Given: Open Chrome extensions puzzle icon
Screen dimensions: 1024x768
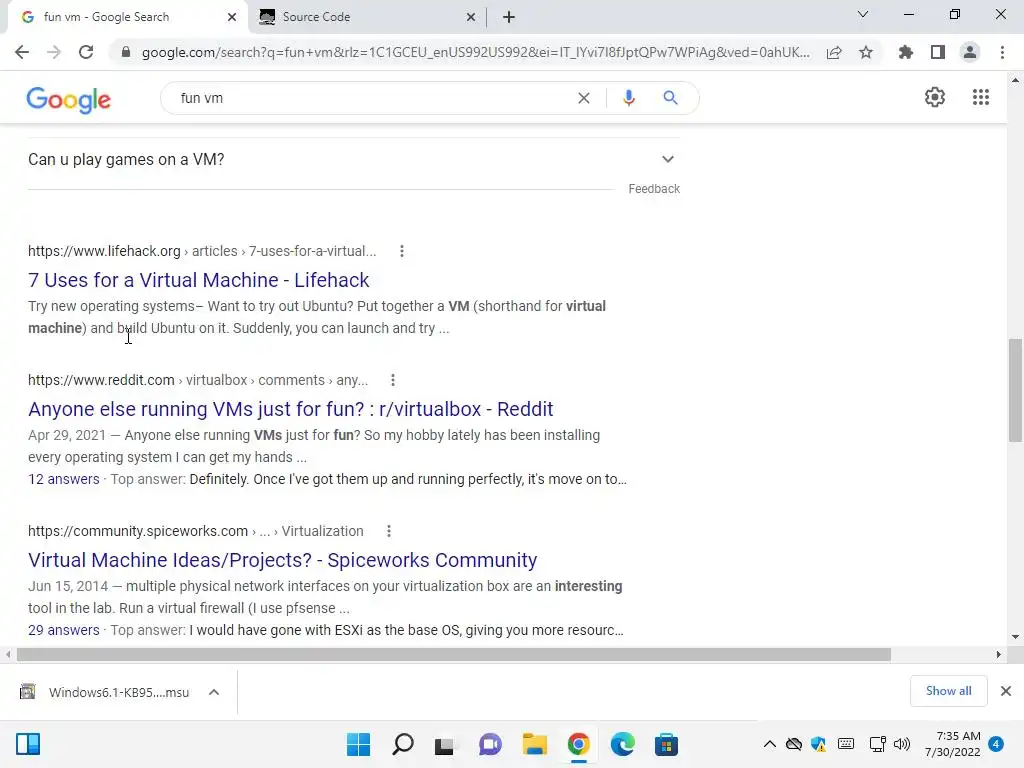Looking at the screenshot, I should pyautogui.click(x=905, y=52).
